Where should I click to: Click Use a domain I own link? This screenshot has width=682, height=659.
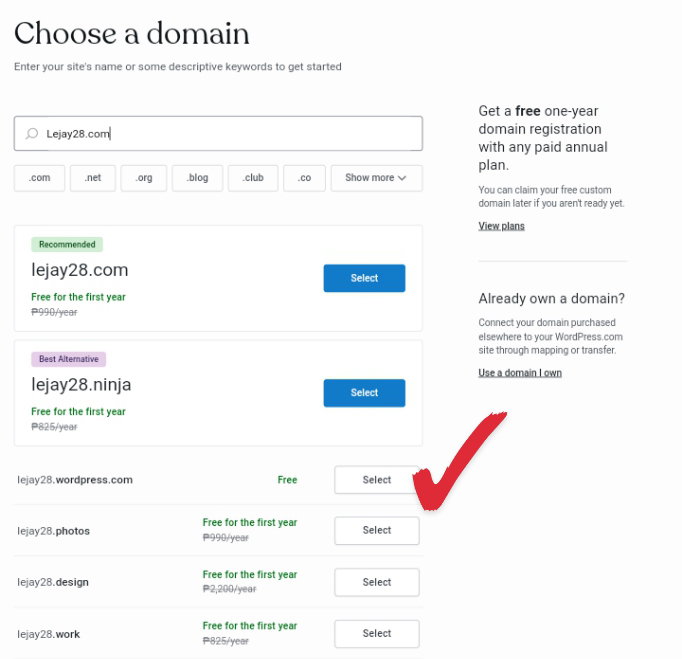(x=520, y=373)
